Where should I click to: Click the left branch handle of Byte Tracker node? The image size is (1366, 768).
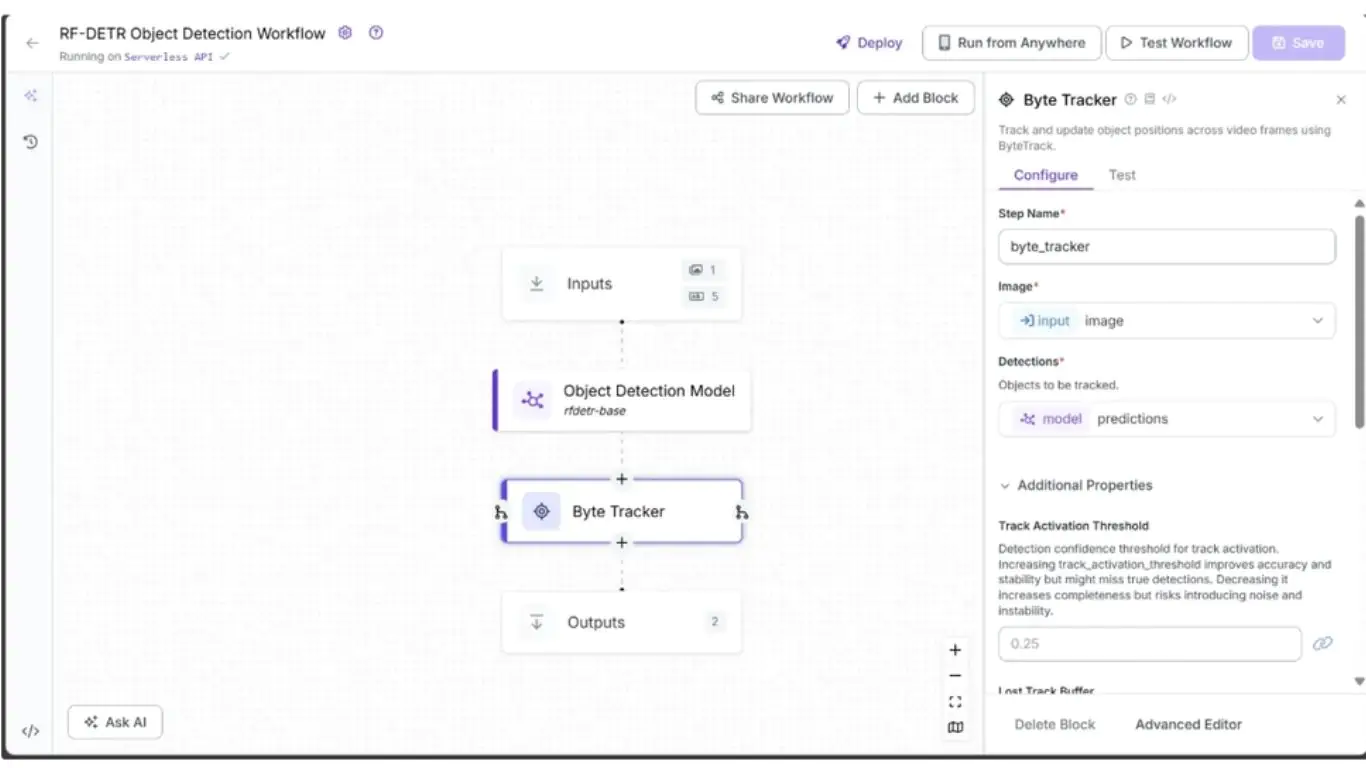pyautogui.click(x=501, y=512)
